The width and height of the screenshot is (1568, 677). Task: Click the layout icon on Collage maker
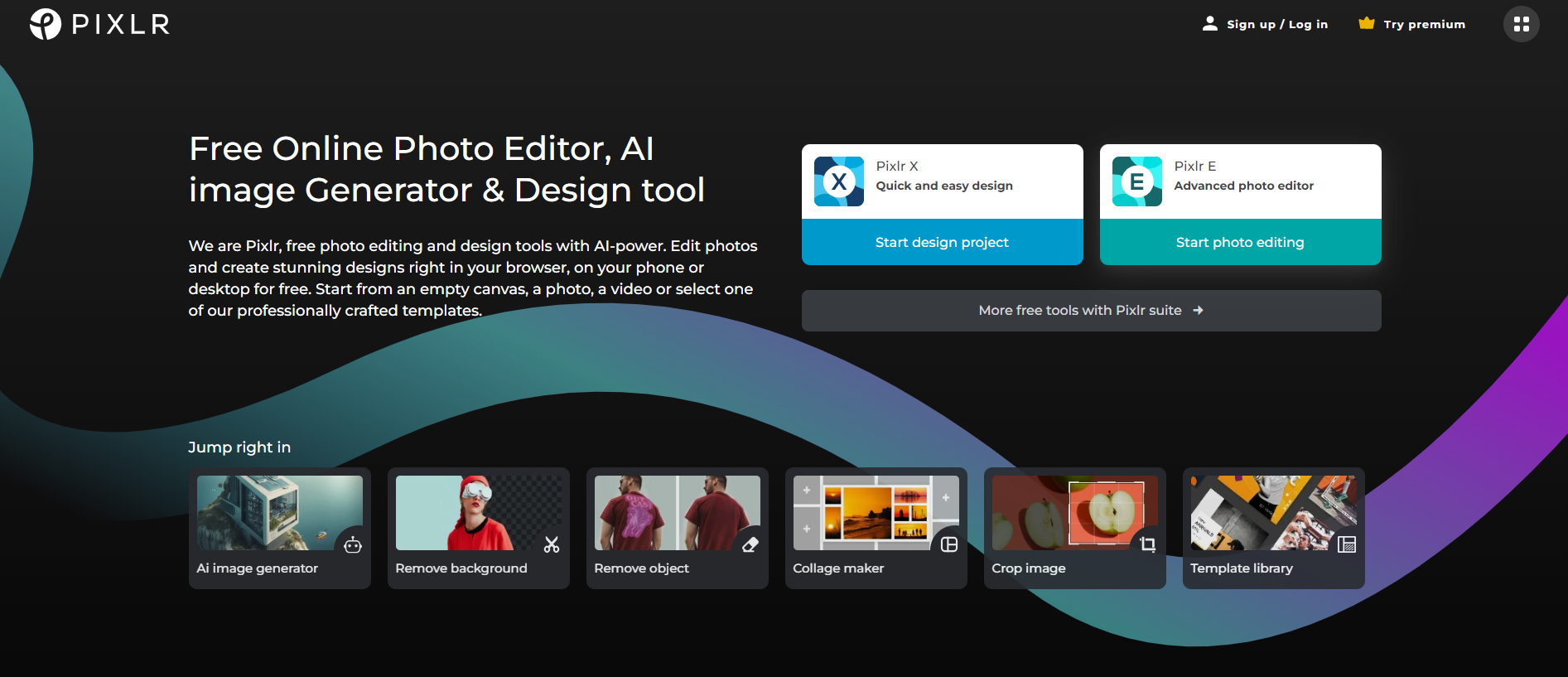pyautogui.click(x=949, y=544)
